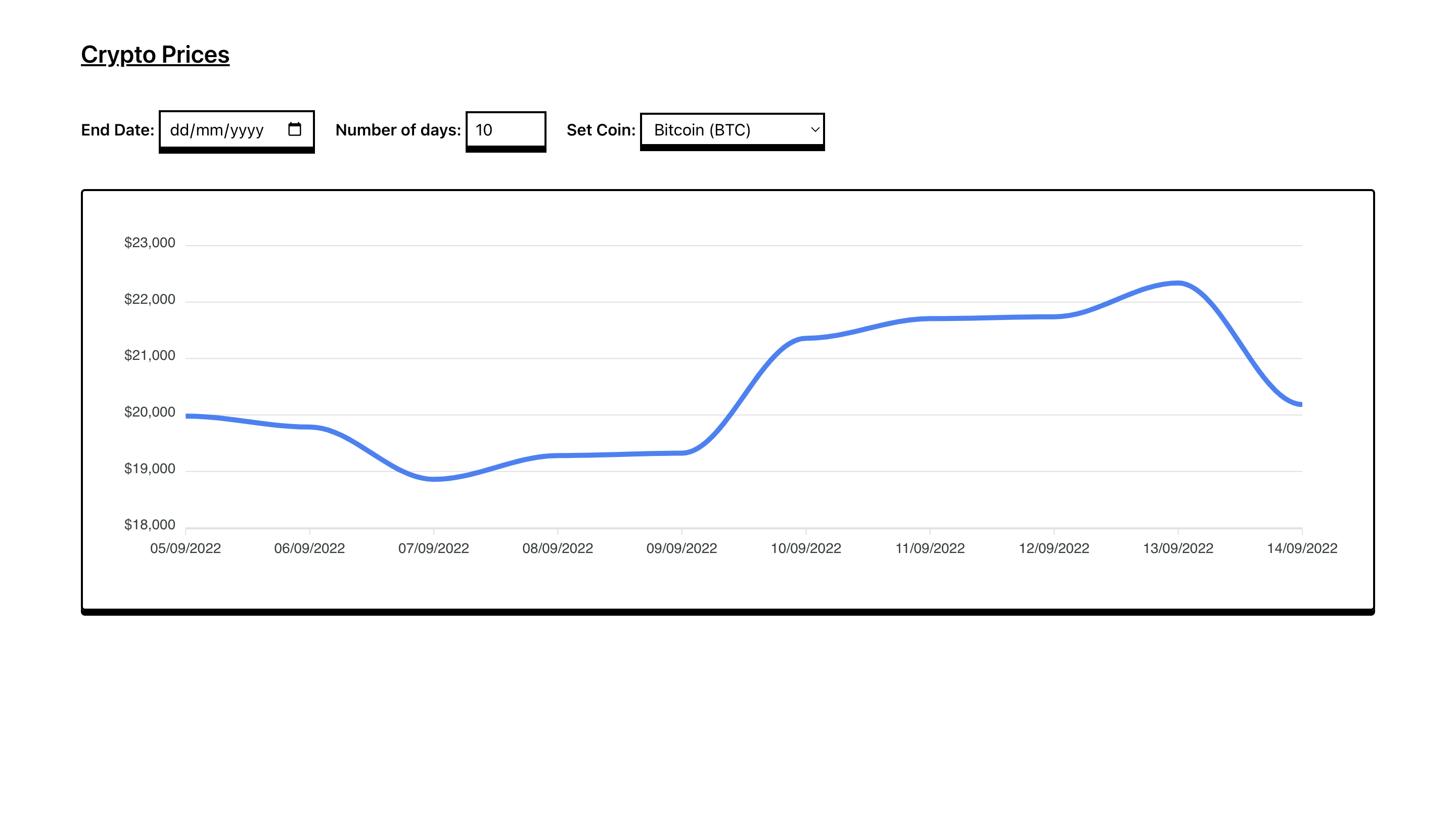
Task: Click the dd/mm/yyyy date placeholder text
Action: point(216,129)
